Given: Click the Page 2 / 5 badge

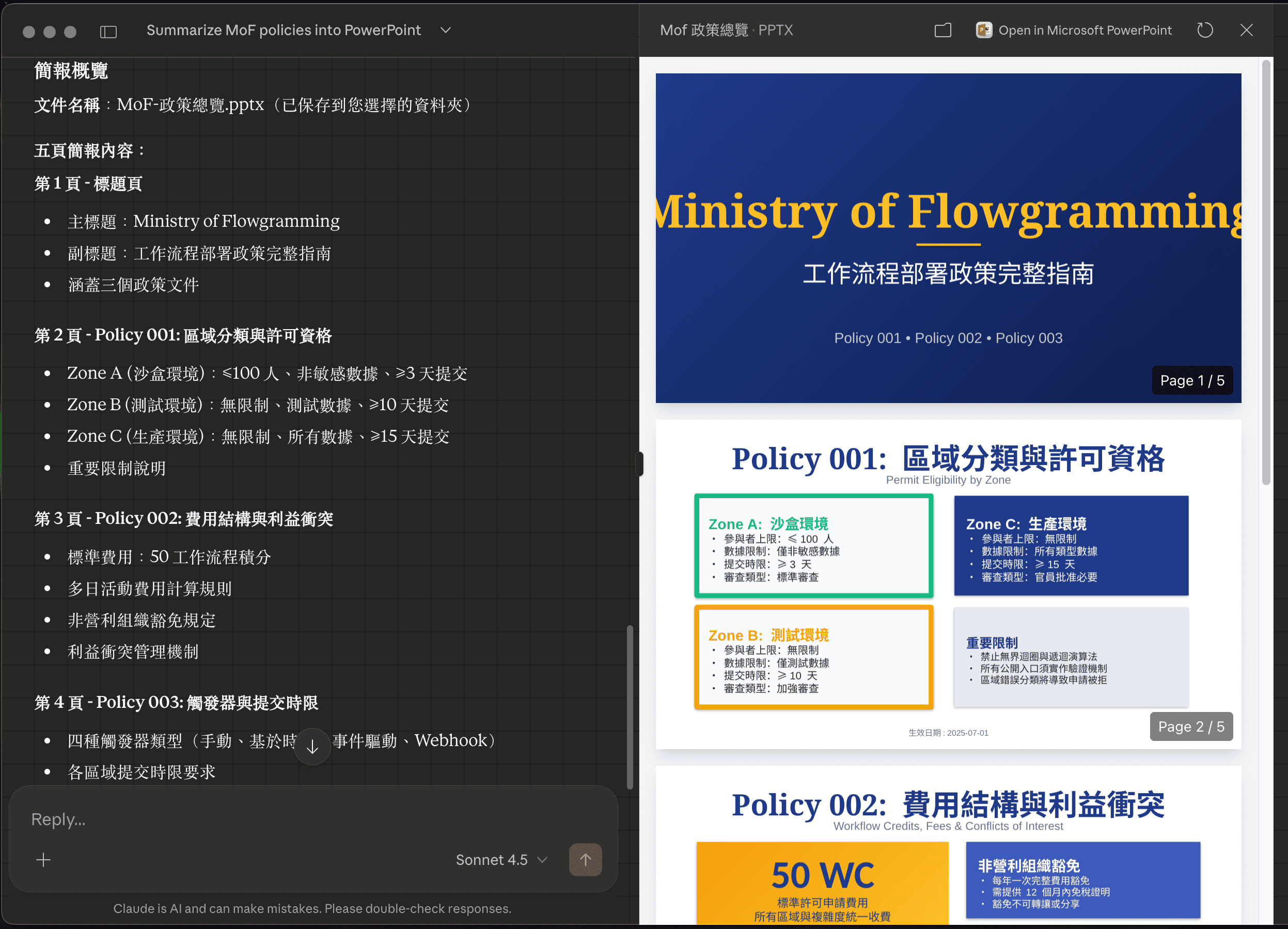Looking at the screenshot, I should click(1191, 726).
